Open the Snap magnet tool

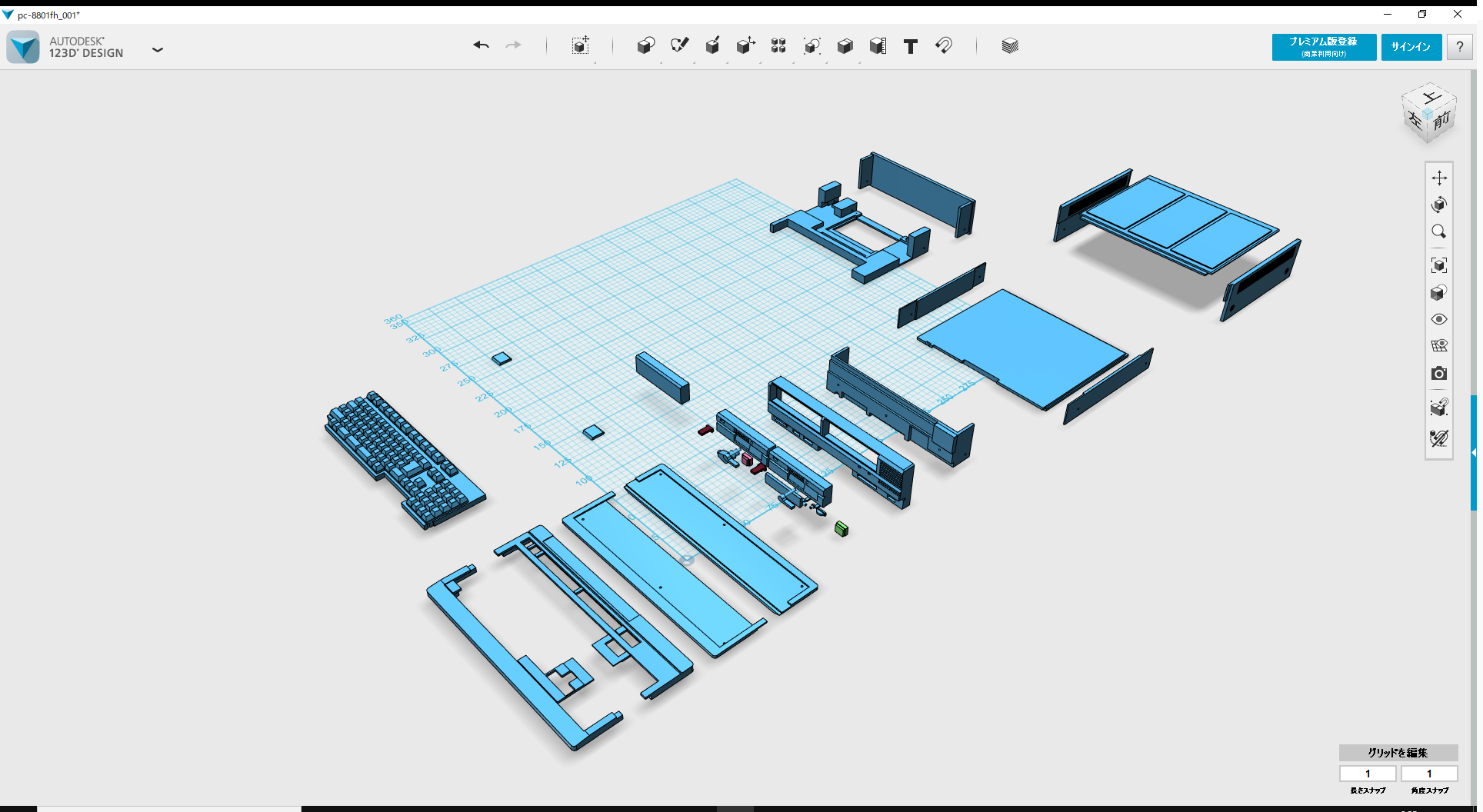(944, 46)
